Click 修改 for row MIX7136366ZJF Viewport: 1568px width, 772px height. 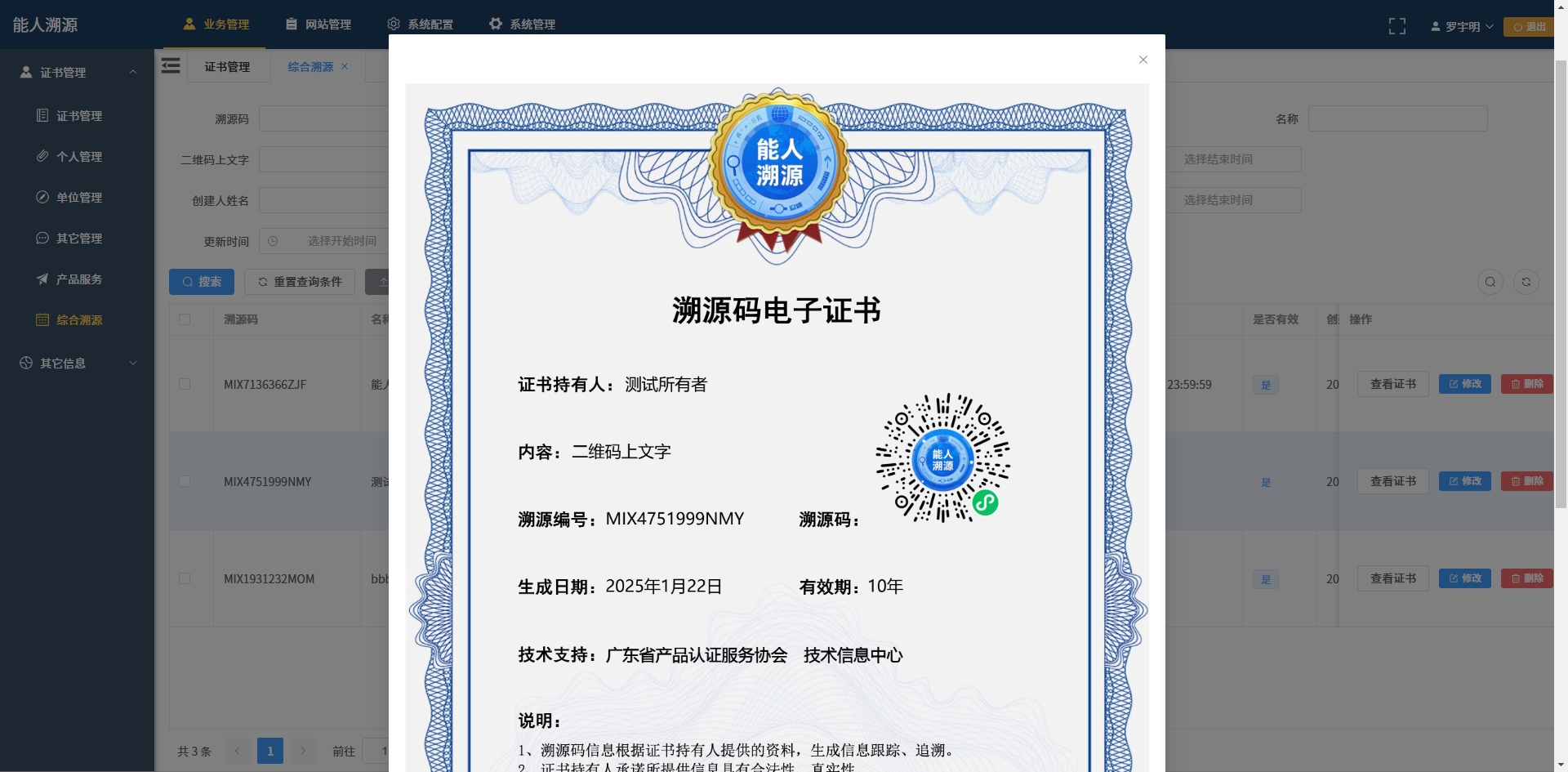(1465, 384)
